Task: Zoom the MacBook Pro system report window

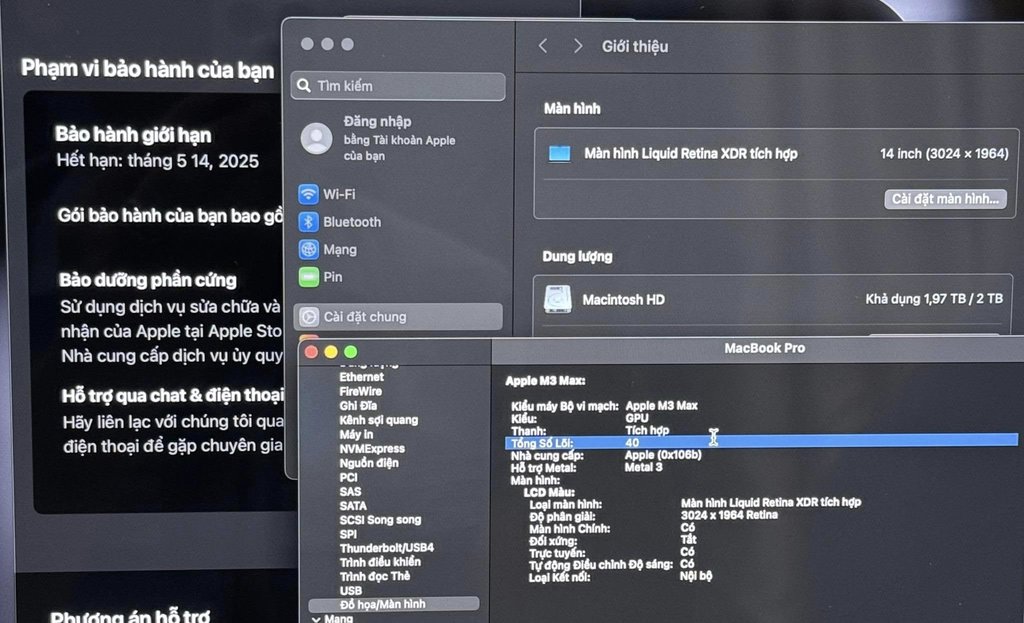Action: click(x=351, y=352)
